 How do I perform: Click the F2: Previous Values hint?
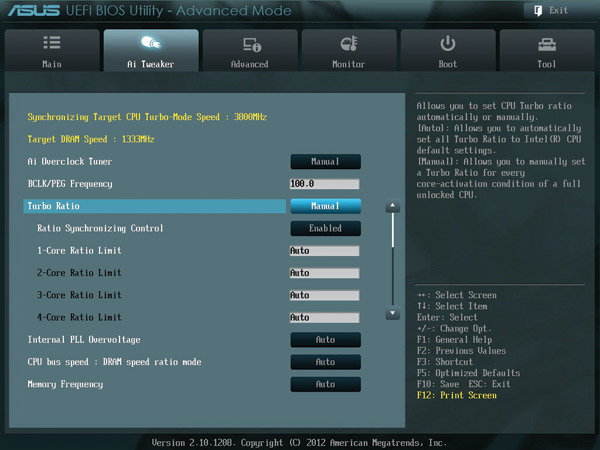click(461, 351)
